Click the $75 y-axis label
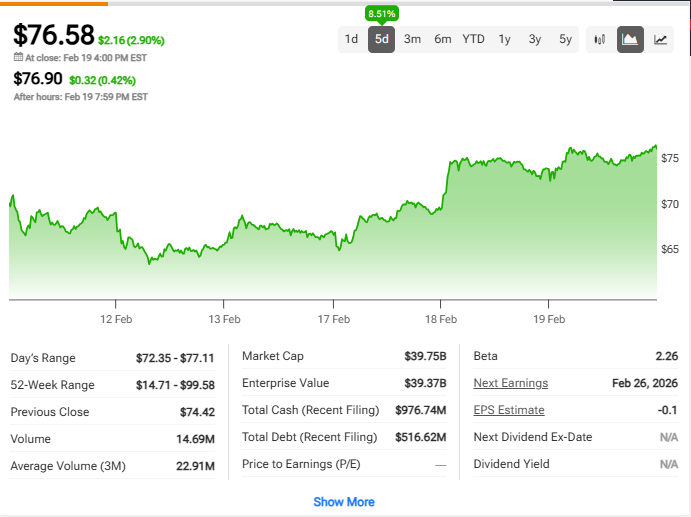 coord(670,158)
